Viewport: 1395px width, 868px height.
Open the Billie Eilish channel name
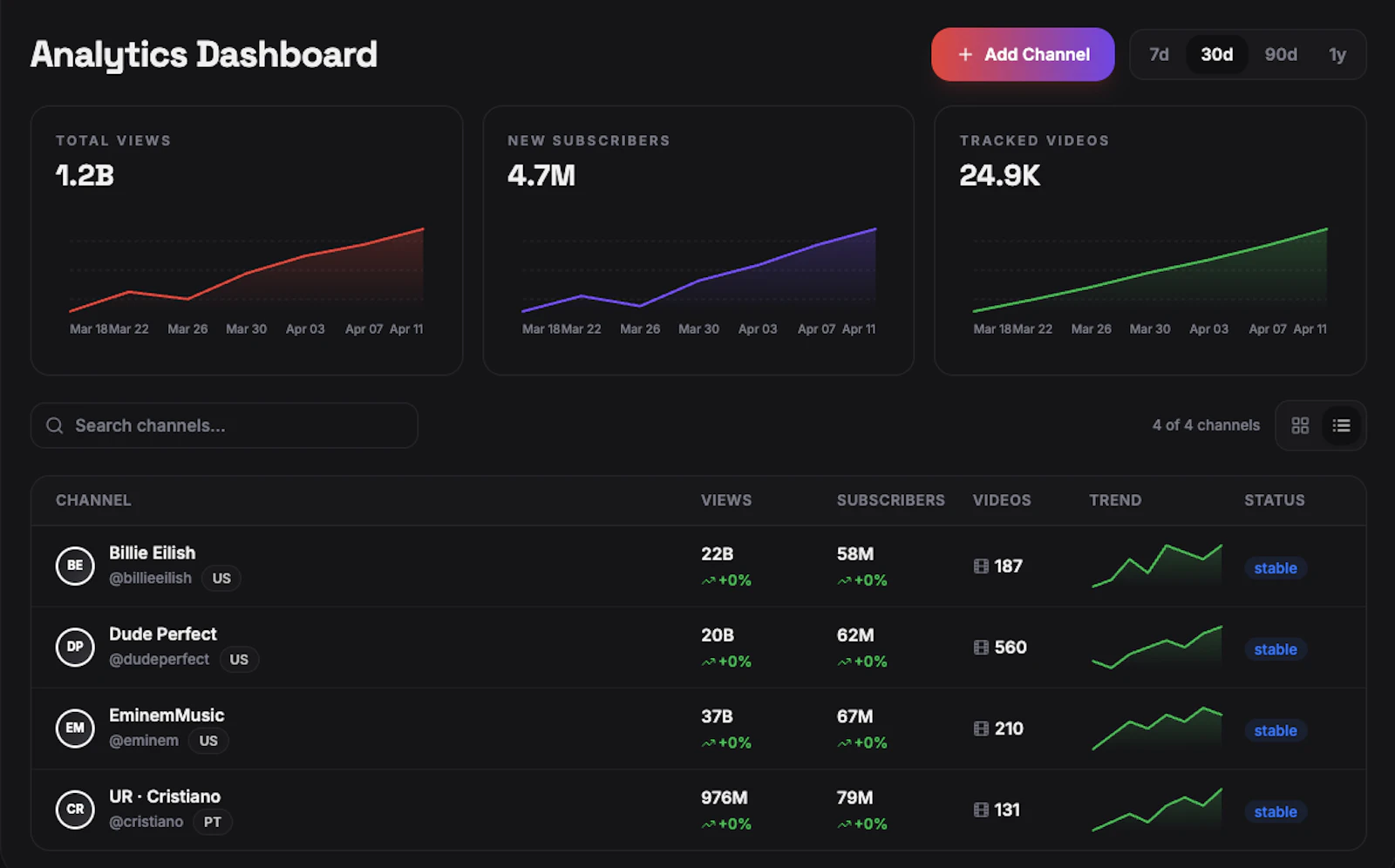[x=153, y=553]
